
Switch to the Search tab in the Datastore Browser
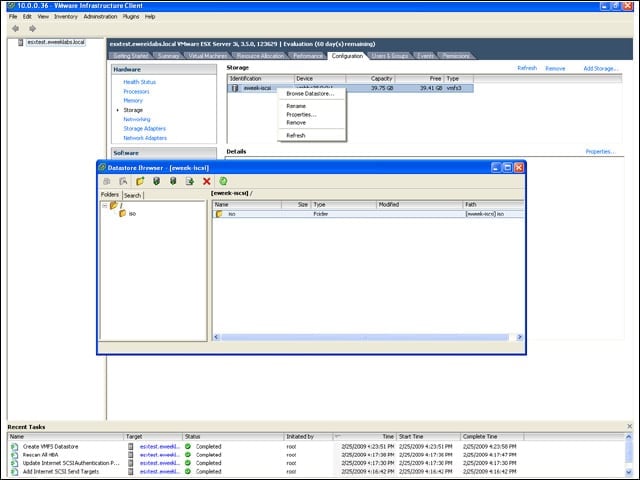click(x=132, y=196)
